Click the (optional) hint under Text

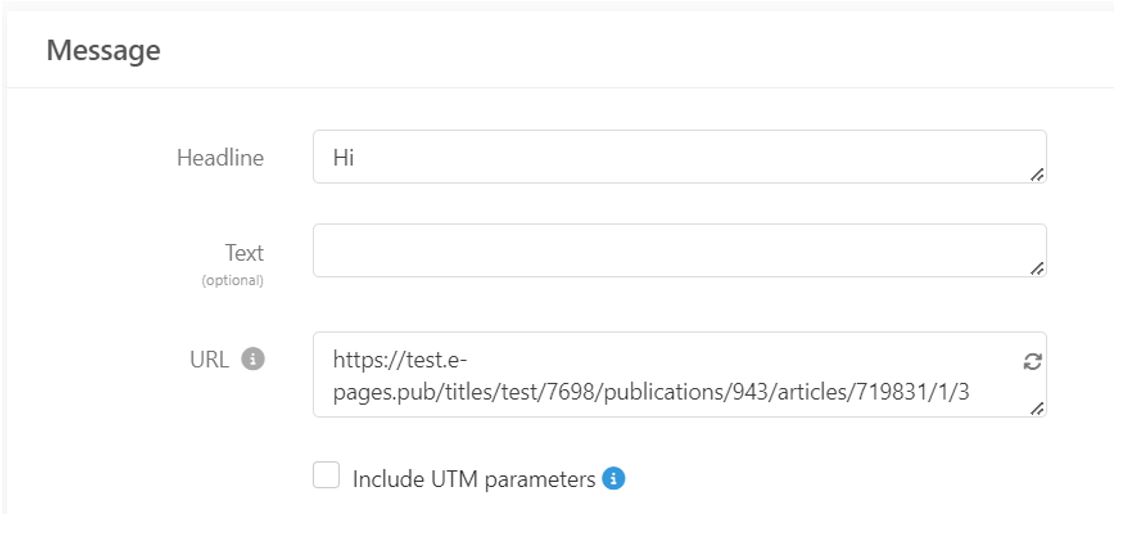point(233,281)
